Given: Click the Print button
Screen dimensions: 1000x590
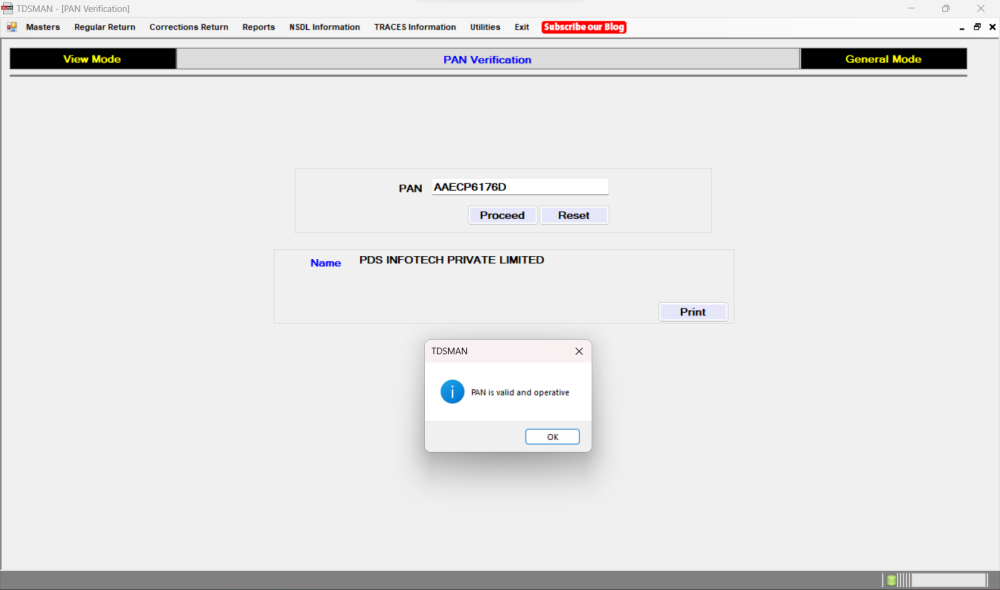Looking at the screenshot, I should pyautogui.click(x=693, y=312).
